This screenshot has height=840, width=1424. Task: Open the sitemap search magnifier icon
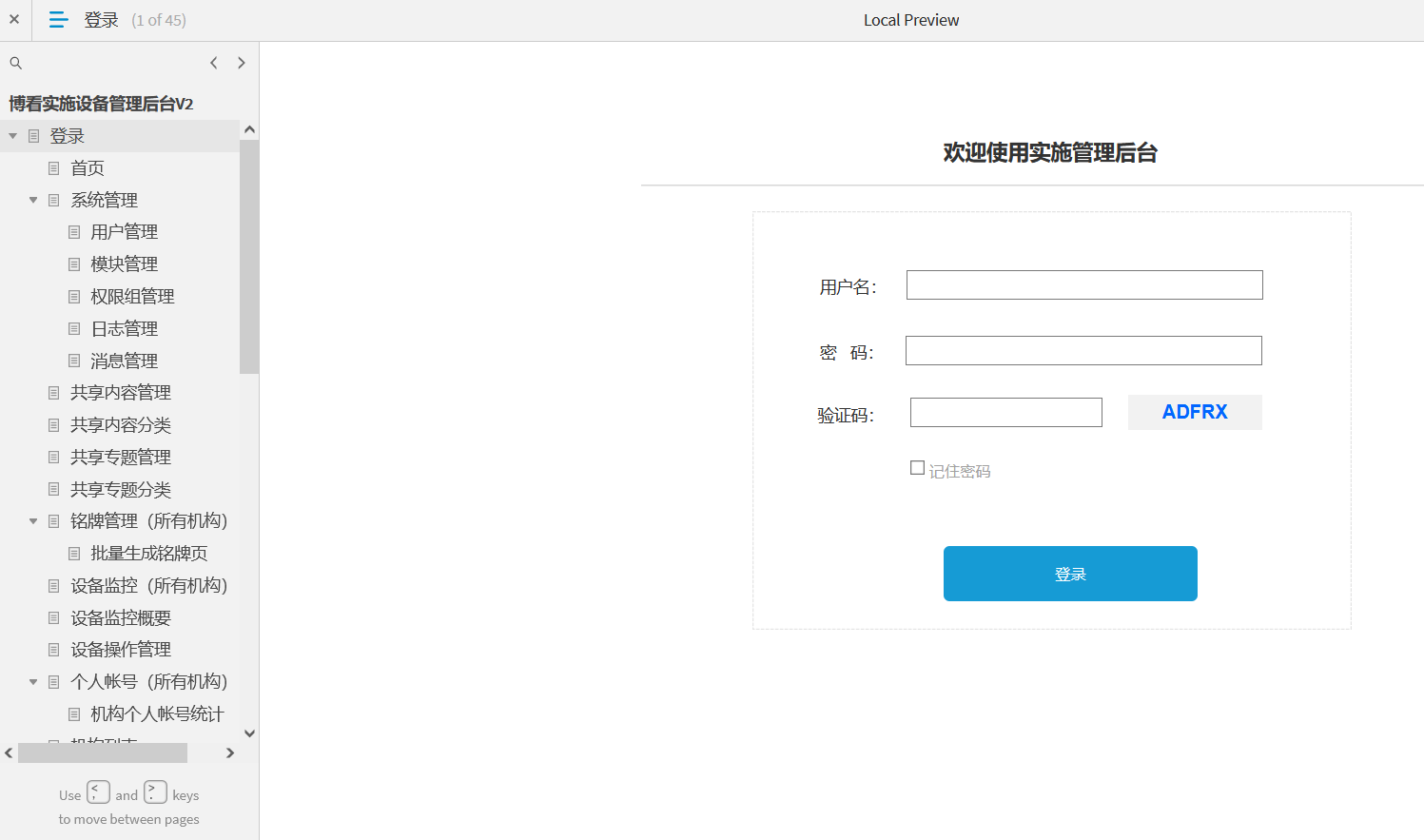click(x=15, y=63)
